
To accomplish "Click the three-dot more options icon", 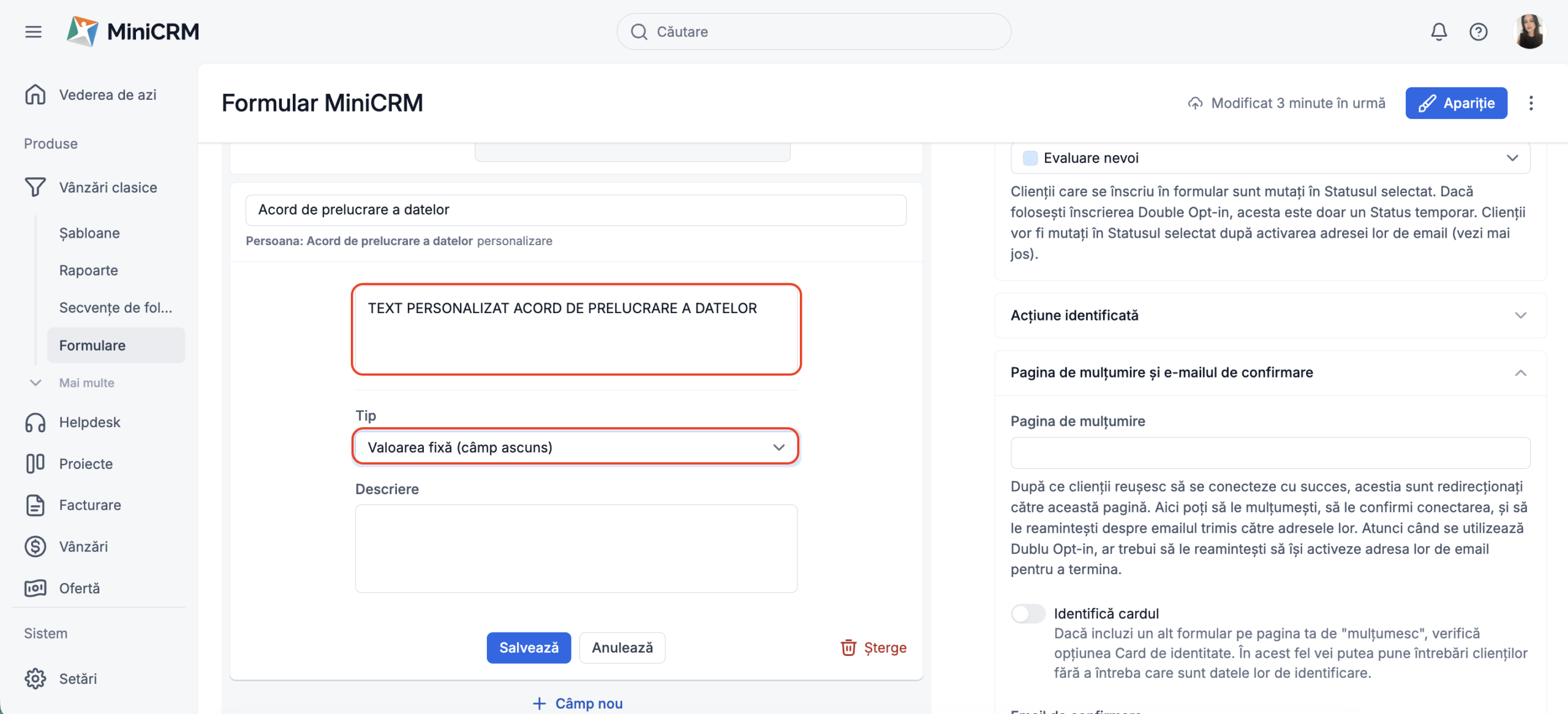I will (x=1531, y=103).
